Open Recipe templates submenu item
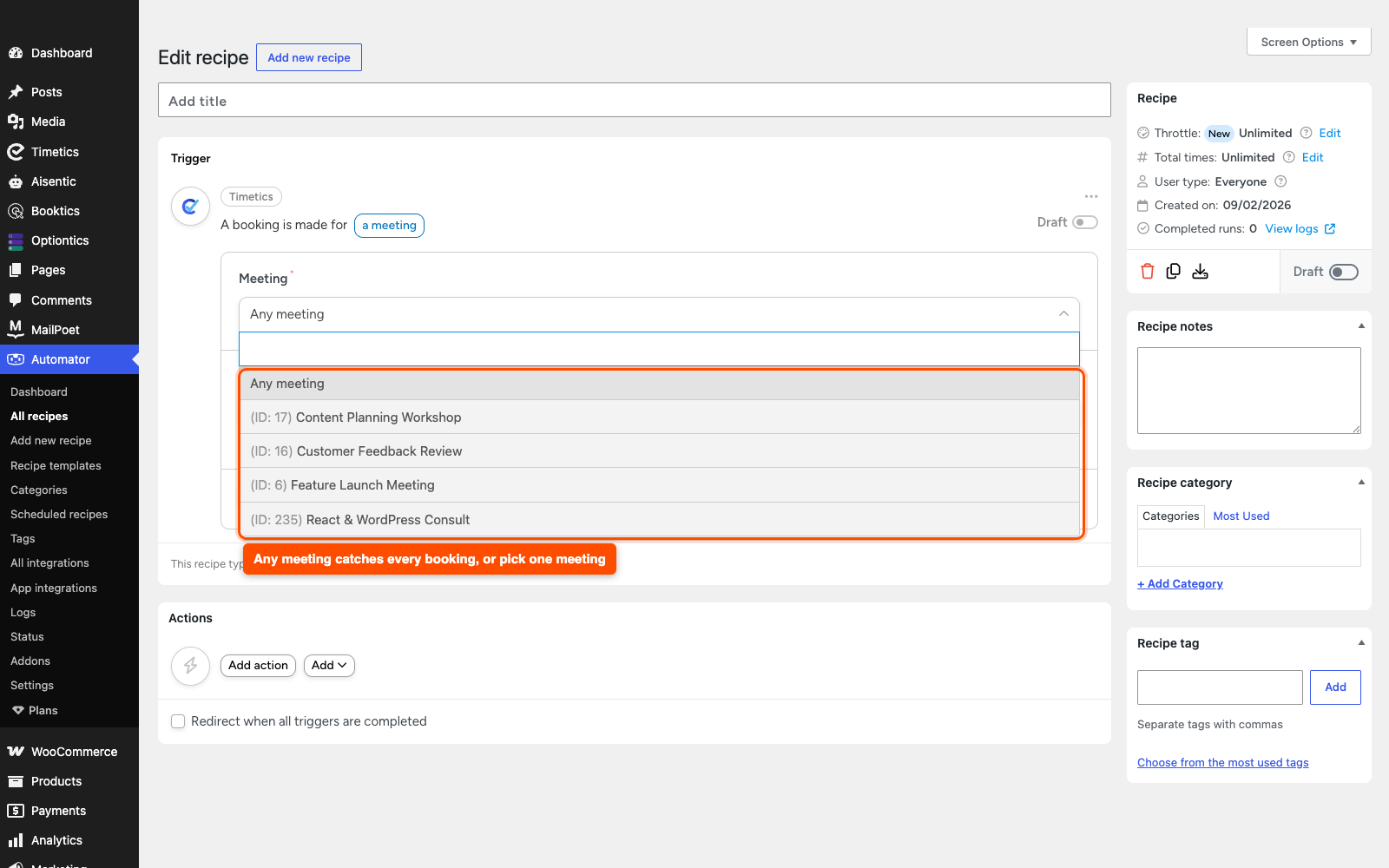This screenshot has height=868, width=1389. pyautogui.click(x=56, y=466)
